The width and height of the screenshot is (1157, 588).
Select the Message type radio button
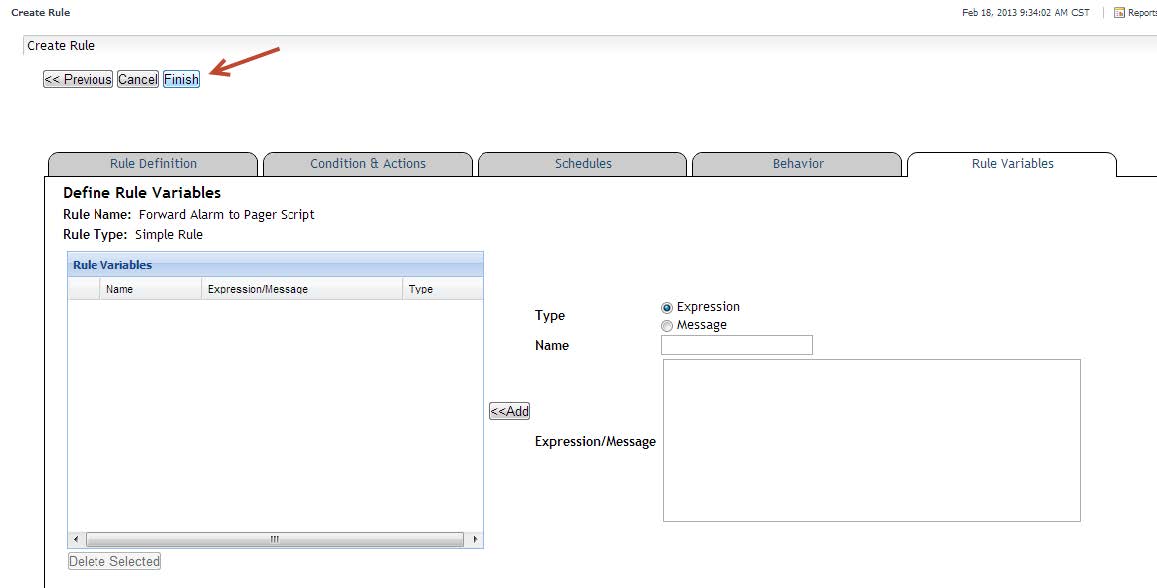click(667, 326)
